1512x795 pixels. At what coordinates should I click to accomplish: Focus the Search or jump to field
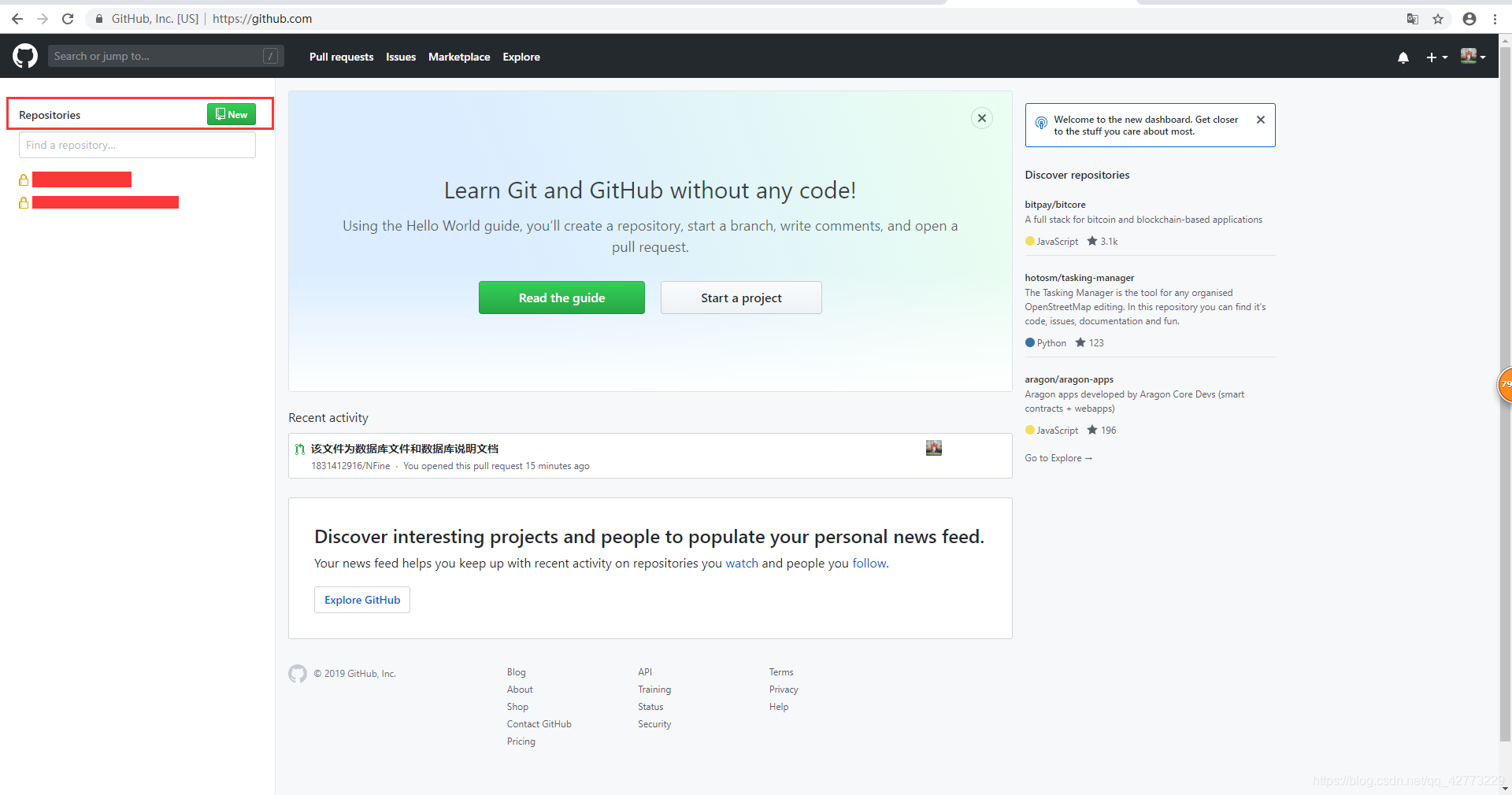(x=165, y=56)
